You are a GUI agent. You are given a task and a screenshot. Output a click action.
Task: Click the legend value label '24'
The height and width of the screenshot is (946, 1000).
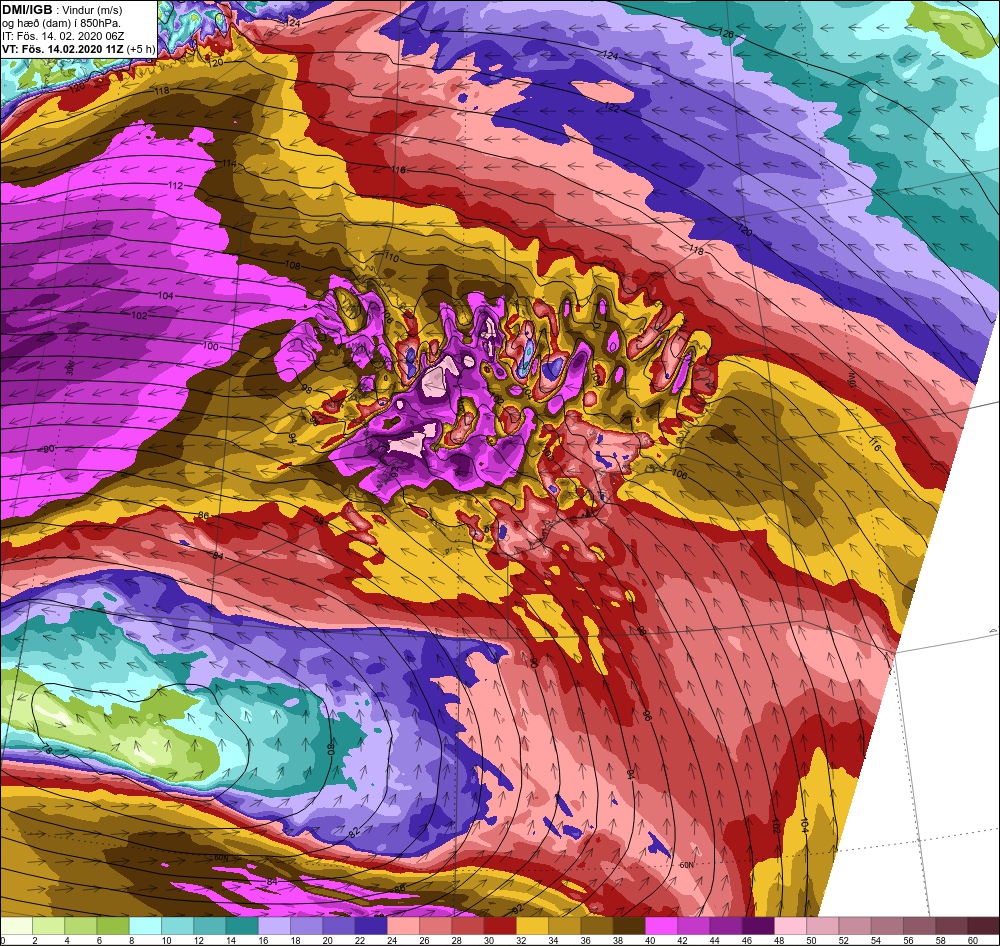click(x=392, y=940)
